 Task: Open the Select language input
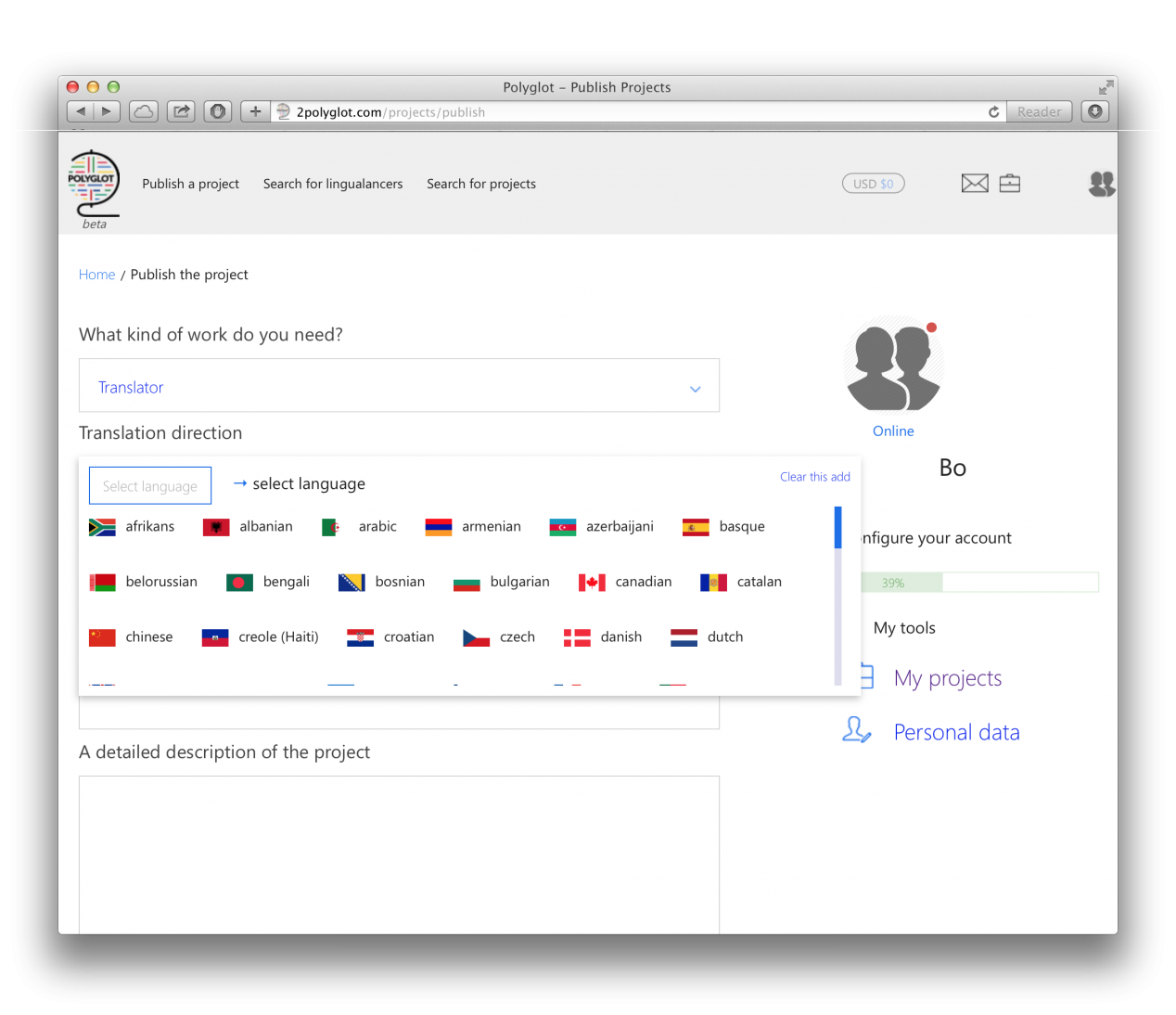click(x=149, y=485)
